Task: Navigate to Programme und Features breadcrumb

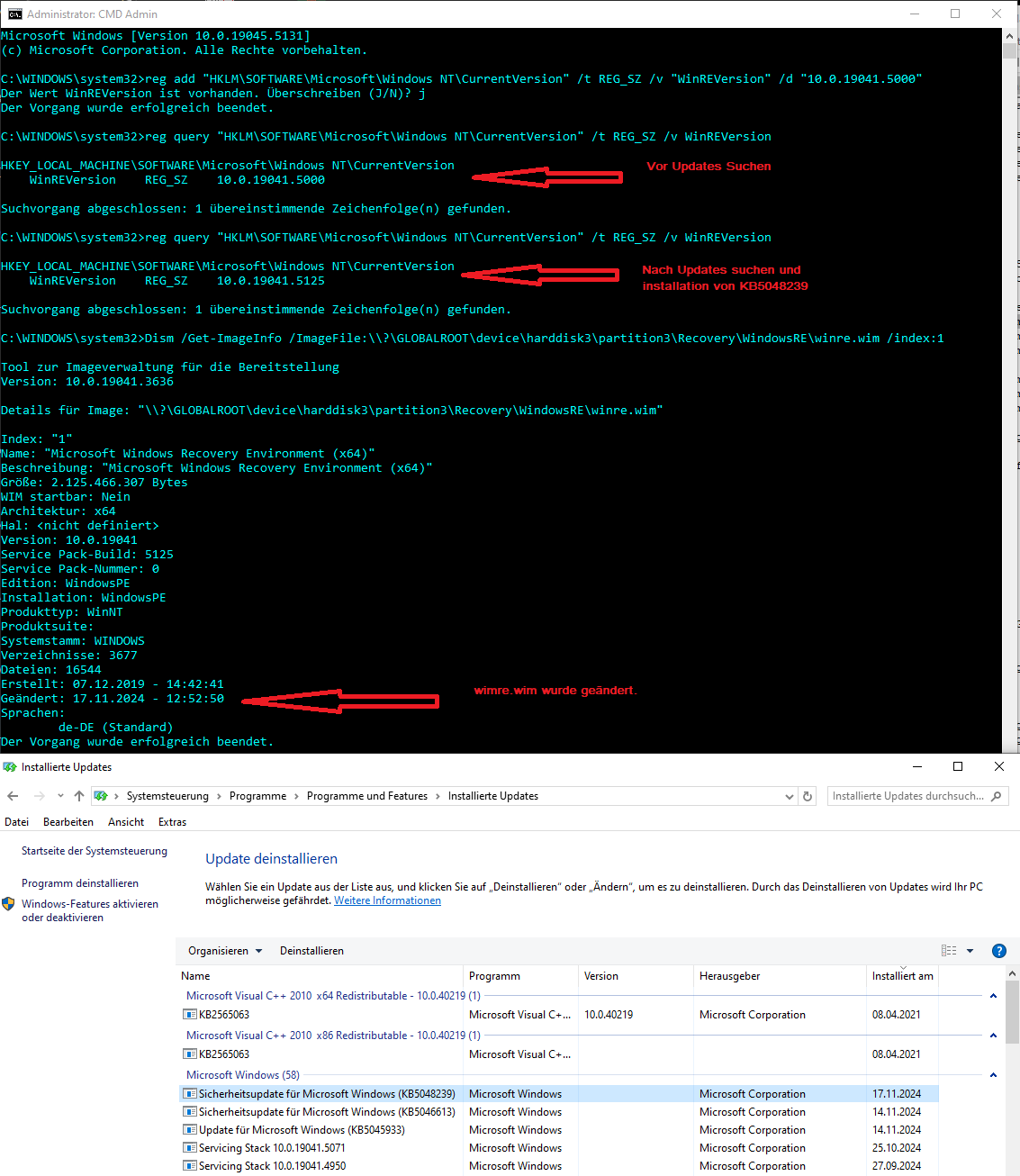Action: click(367, 796)
